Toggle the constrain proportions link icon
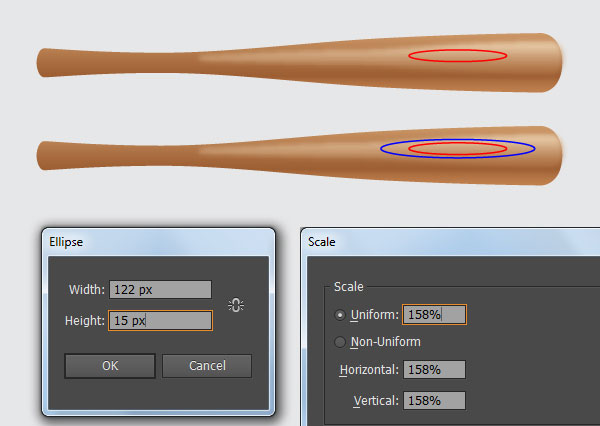This screenshot has width=600, height=426. (236, 305)
